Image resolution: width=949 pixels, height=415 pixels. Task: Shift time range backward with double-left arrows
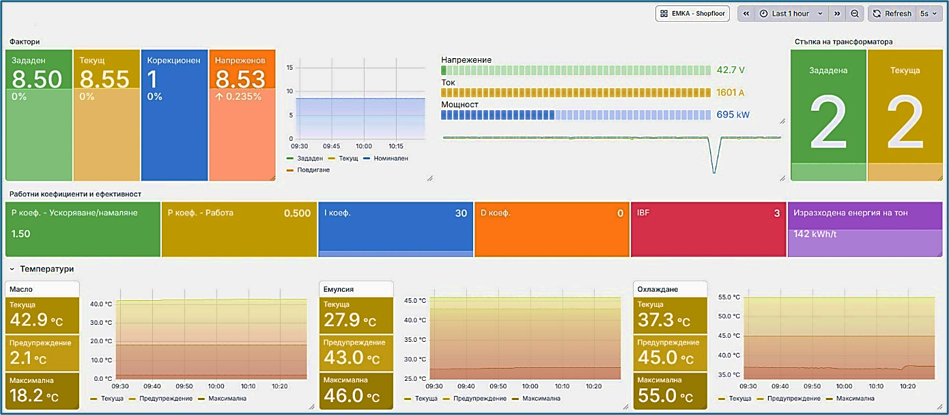pyautogui.click(x=747, y=13)
